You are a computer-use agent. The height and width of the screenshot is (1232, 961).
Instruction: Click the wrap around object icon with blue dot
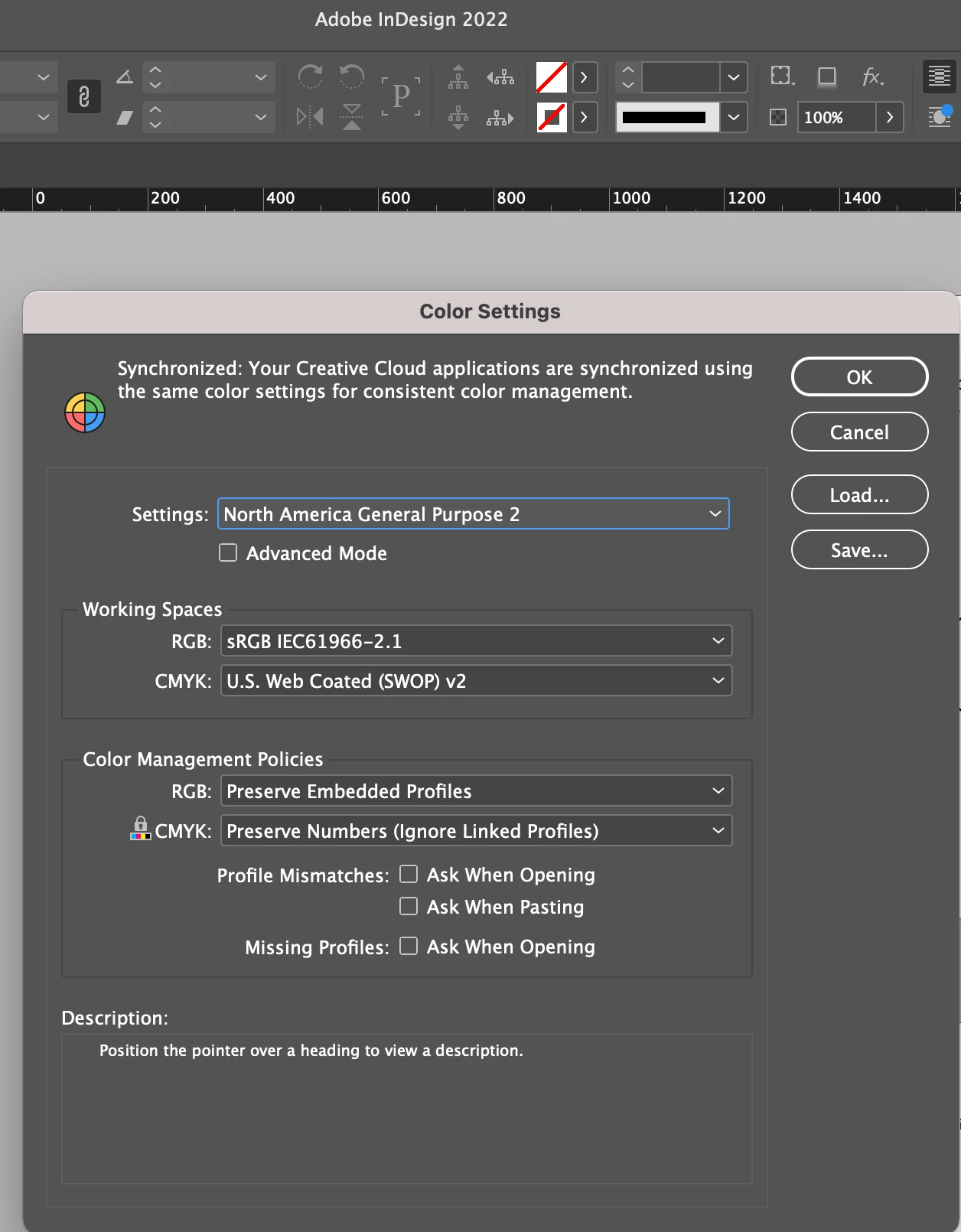click(x=940, y=116)
